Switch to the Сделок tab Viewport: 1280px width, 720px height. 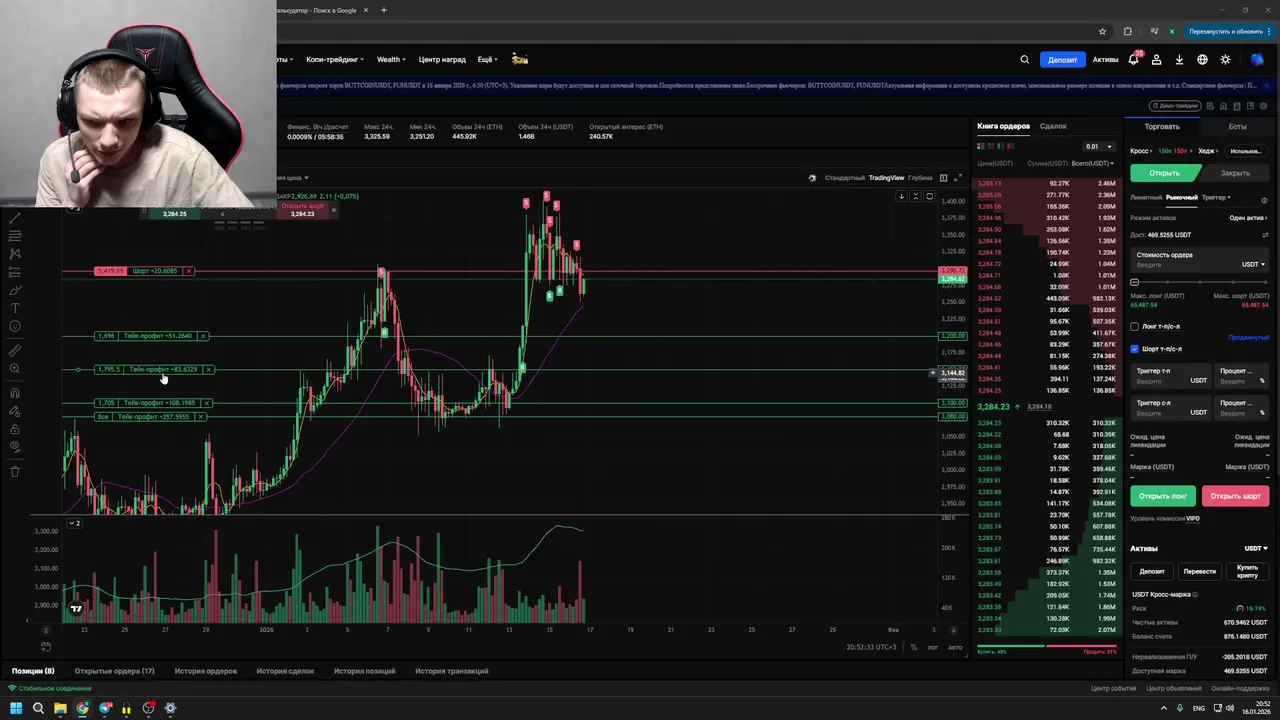point(1053,126)
